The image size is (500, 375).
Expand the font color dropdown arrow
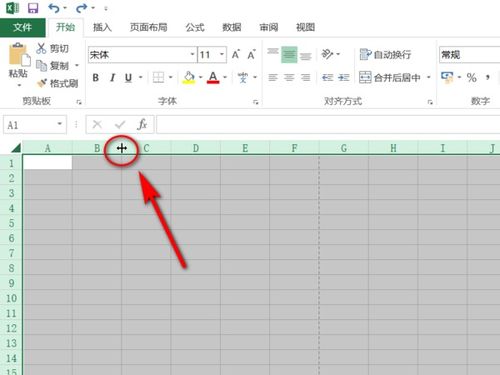pyautogui.click(x=225, y=78)
